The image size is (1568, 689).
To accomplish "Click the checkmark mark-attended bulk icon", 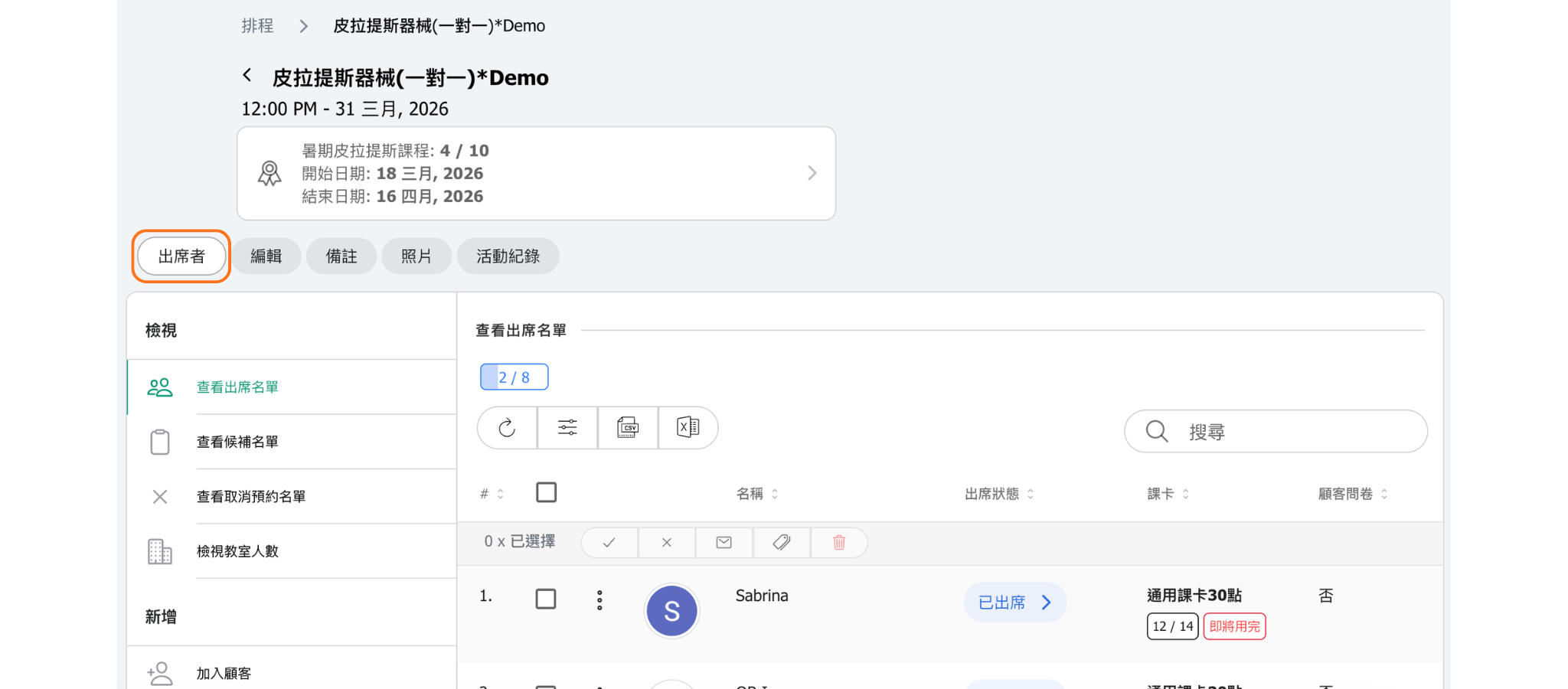I will [609, 543].
